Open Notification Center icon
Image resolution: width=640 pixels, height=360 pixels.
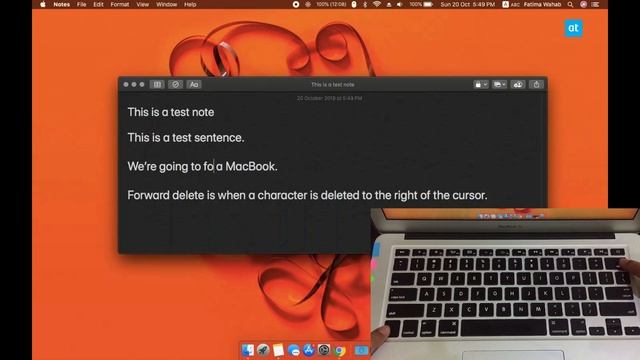click(x=596, y=4)
